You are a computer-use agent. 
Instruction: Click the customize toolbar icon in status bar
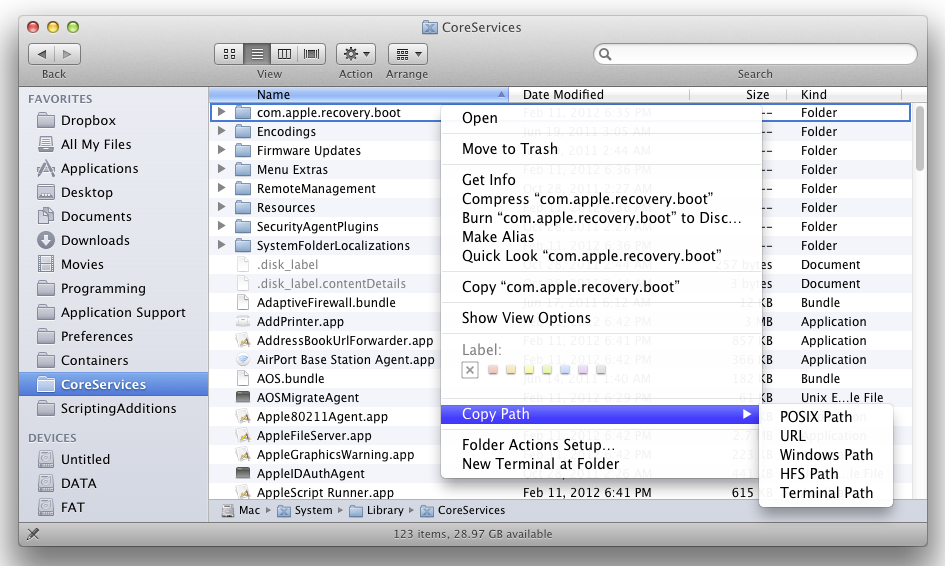pyautogui.click(x=33, y=534)
